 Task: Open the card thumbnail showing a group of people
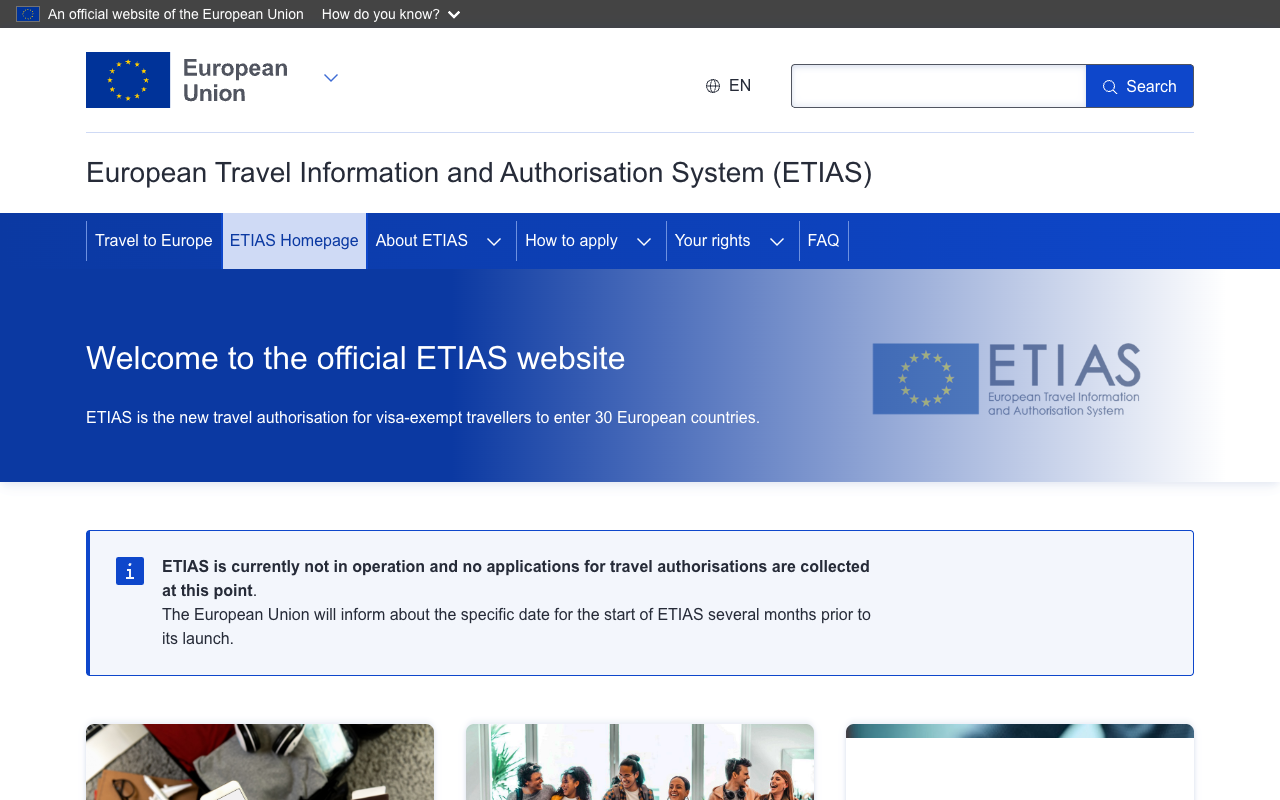[640, 762]
